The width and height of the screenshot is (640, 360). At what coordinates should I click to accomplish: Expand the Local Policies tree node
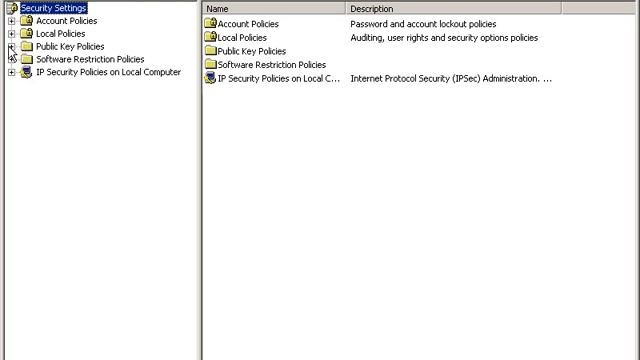point(11,34)
